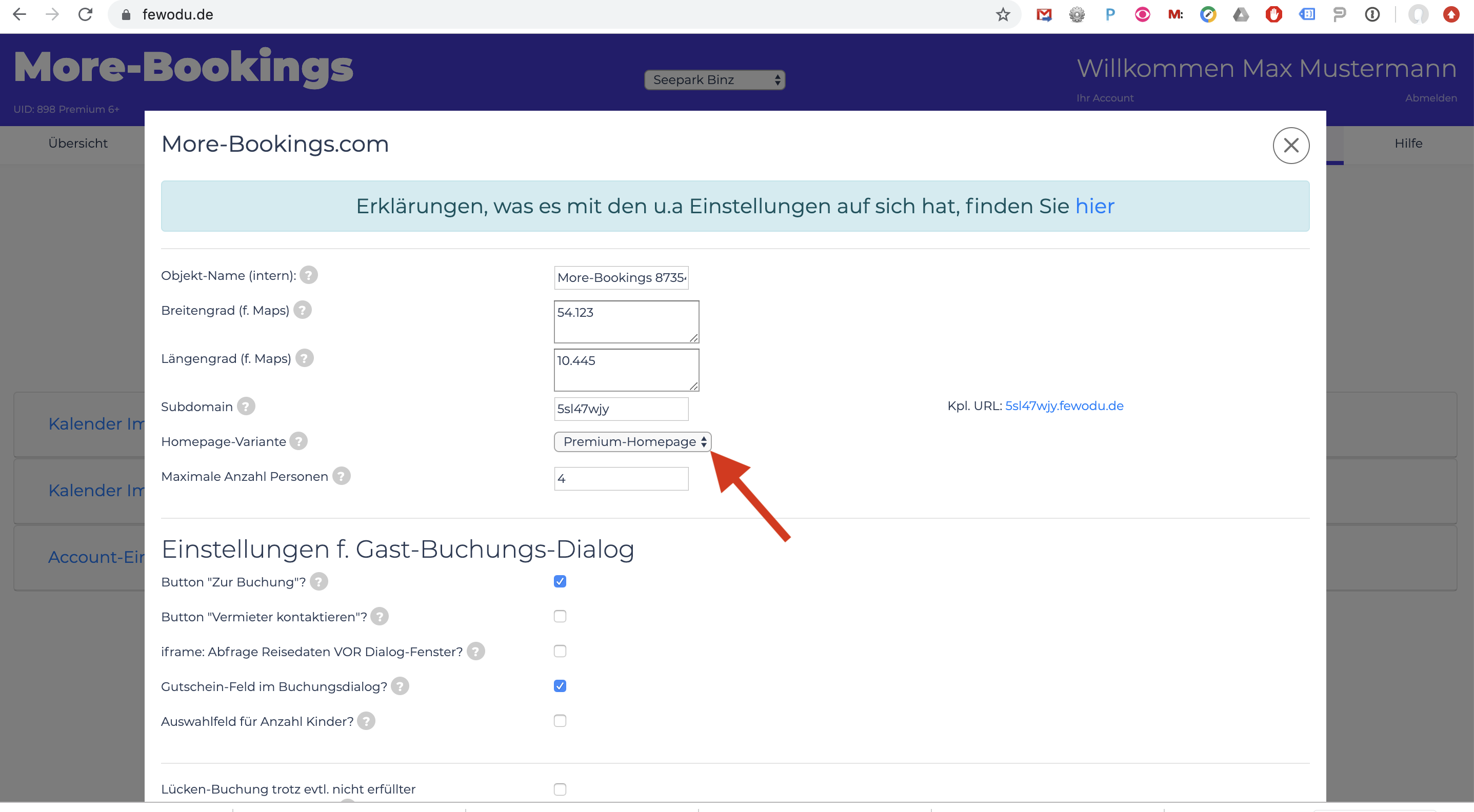1474x812 pixels.
Task: Enable iframe Abfrage Reisedaten checkbox
Action: 560,652
